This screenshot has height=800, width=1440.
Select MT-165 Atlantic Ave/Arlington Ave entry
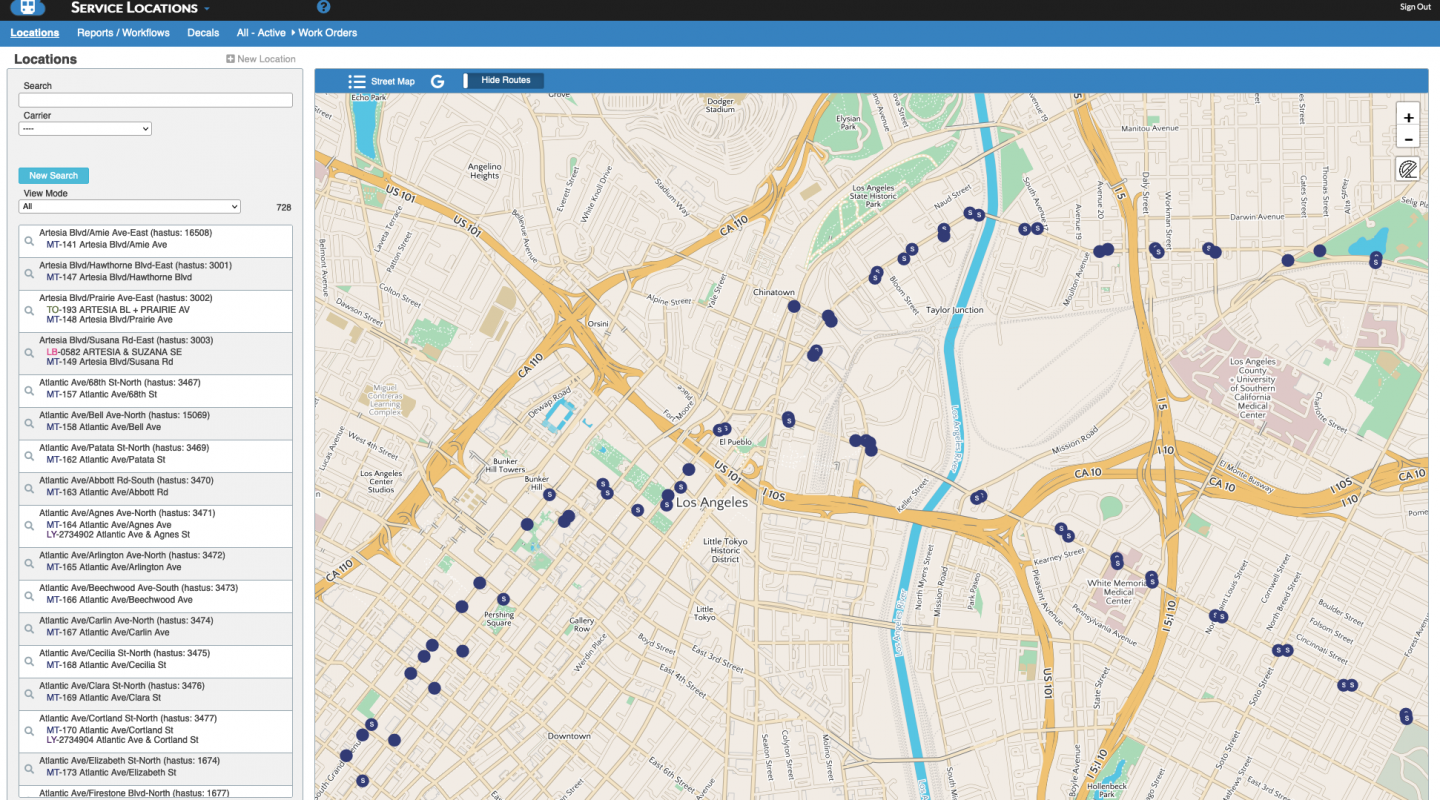(114, 567)
